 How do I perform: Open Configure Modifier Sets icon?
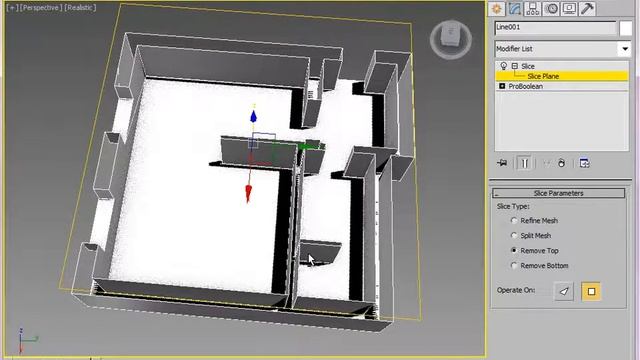584,163
